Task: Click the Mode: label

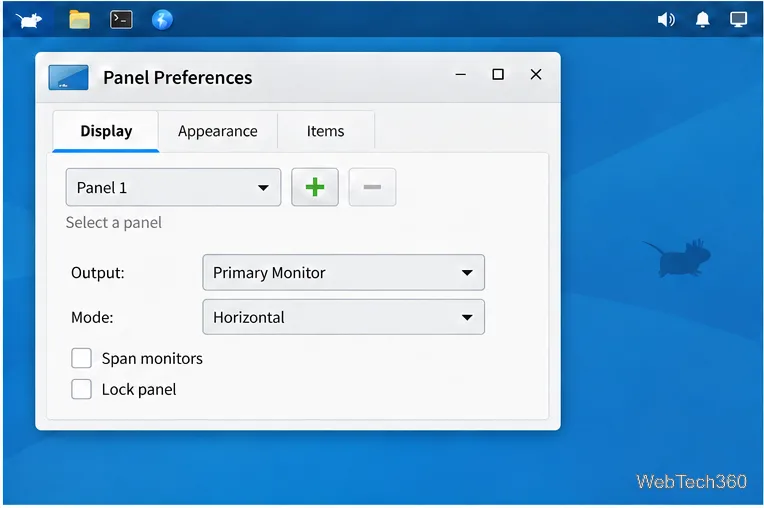Action: pos(92,318)
